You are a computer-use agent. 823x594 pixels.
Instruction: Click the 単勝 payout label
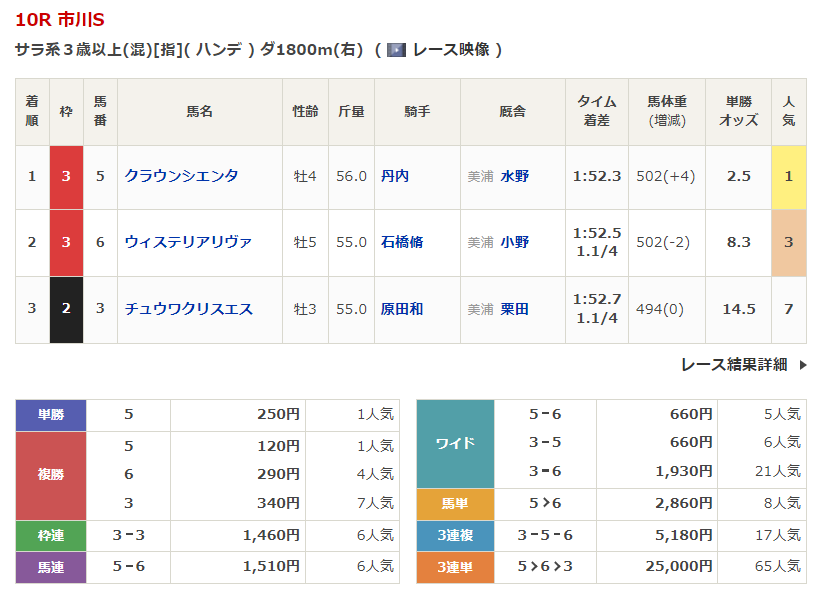click(x=51, y=414)
